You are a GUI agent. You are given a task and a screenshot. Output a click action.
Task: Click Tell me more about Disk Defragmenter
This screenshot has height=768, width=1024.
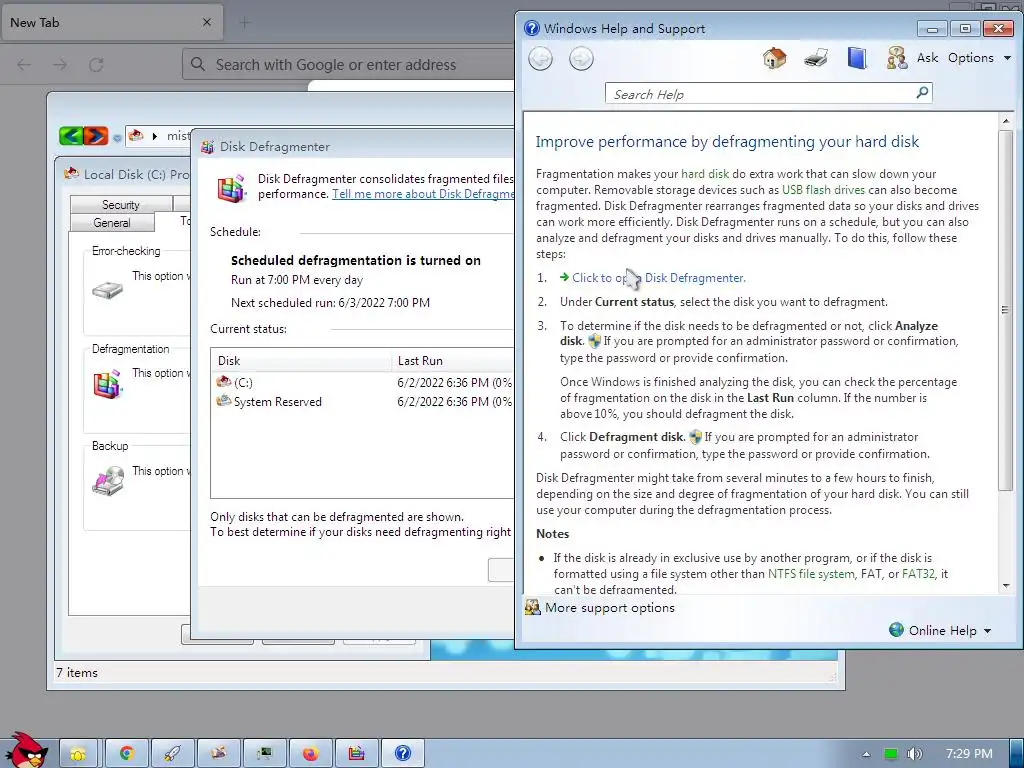tap(423, 194)
